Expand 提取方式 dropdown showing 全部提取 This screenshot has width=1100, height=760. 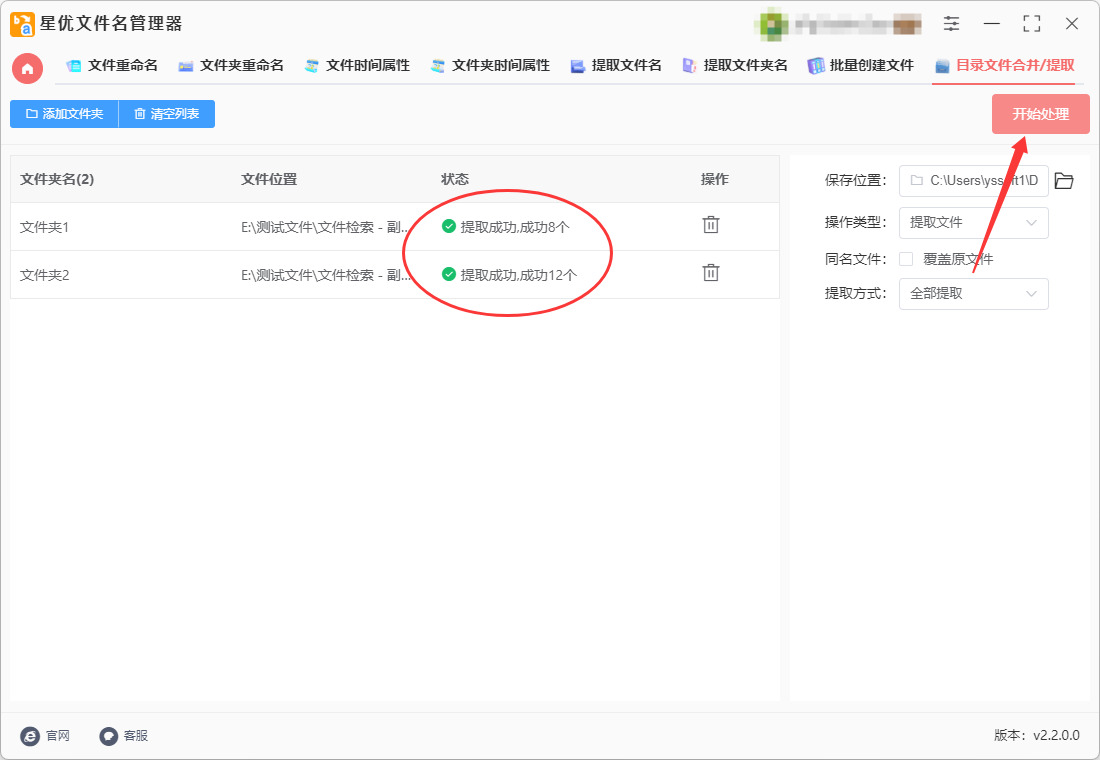tap(974, 294)
